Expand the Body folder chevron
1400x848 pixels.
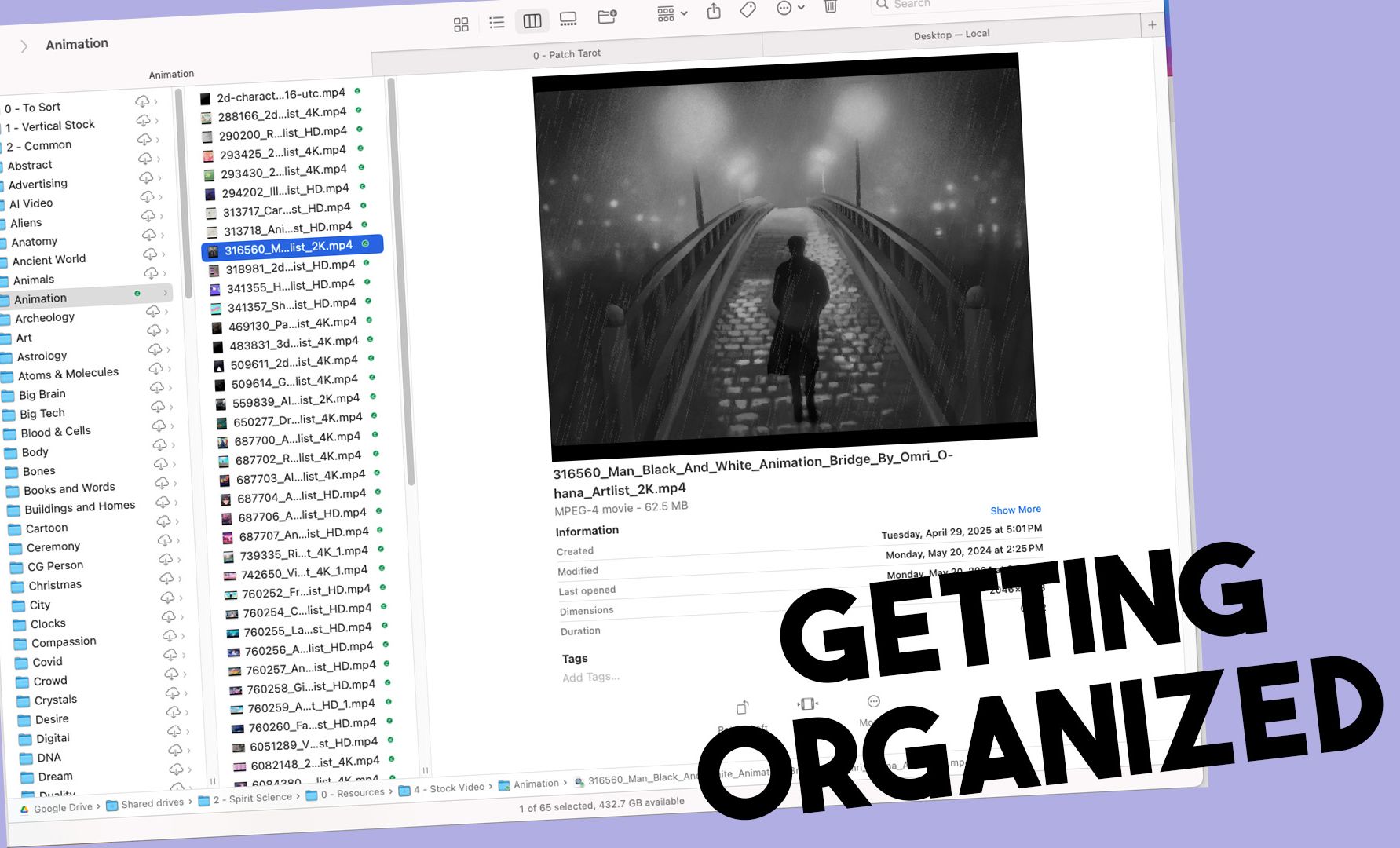(x=174, y=444)
